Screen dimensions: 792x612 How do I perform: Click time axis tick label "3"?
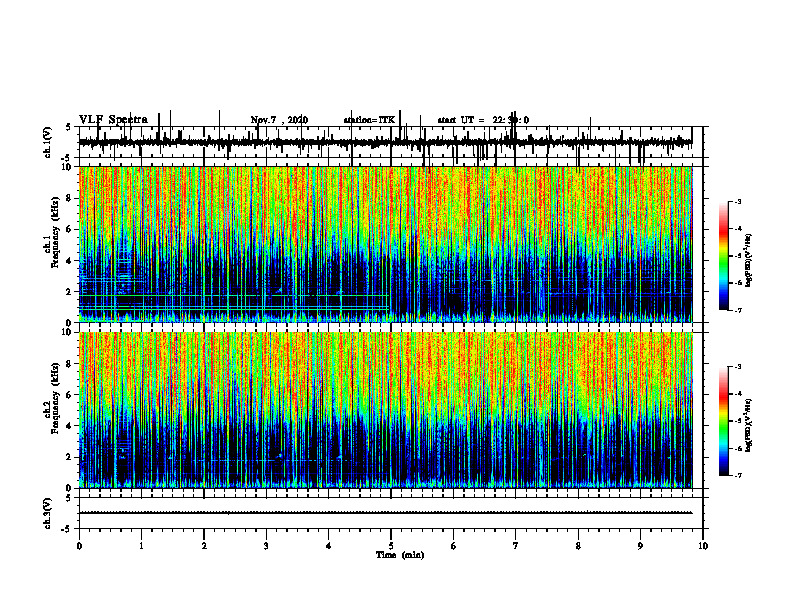point(266,546)
